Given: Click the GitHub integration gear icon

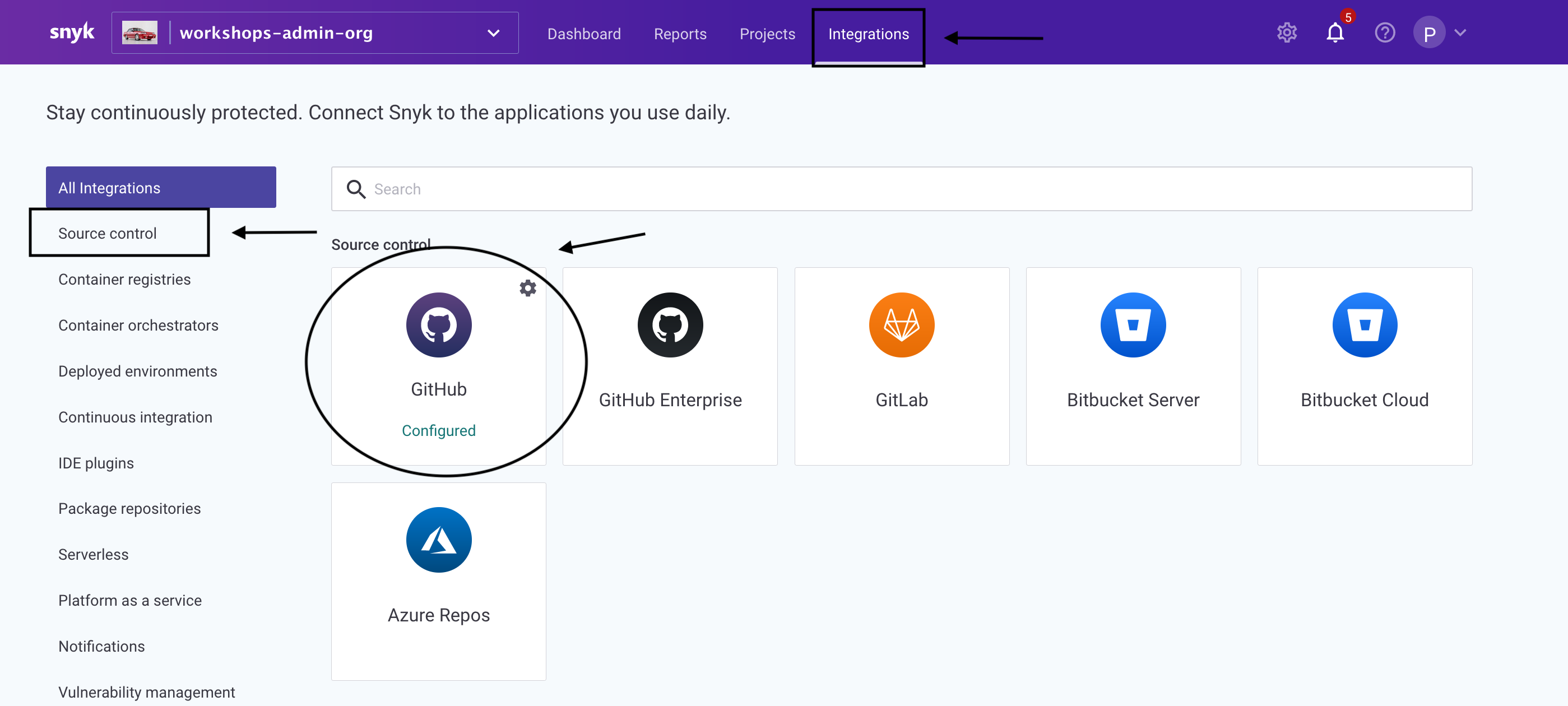Looking at the screenshot, I should point(528,288).
